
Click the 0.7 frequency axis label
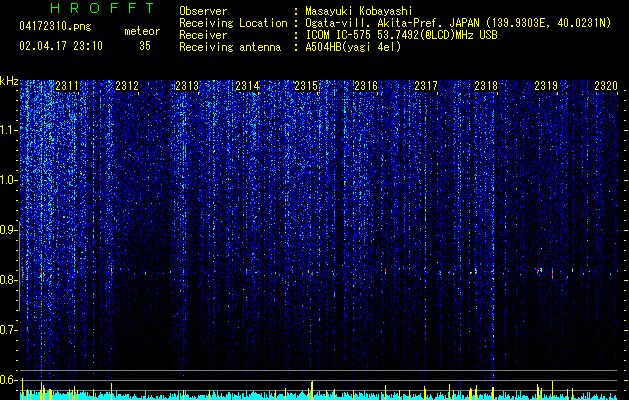[x=9, y=330]
